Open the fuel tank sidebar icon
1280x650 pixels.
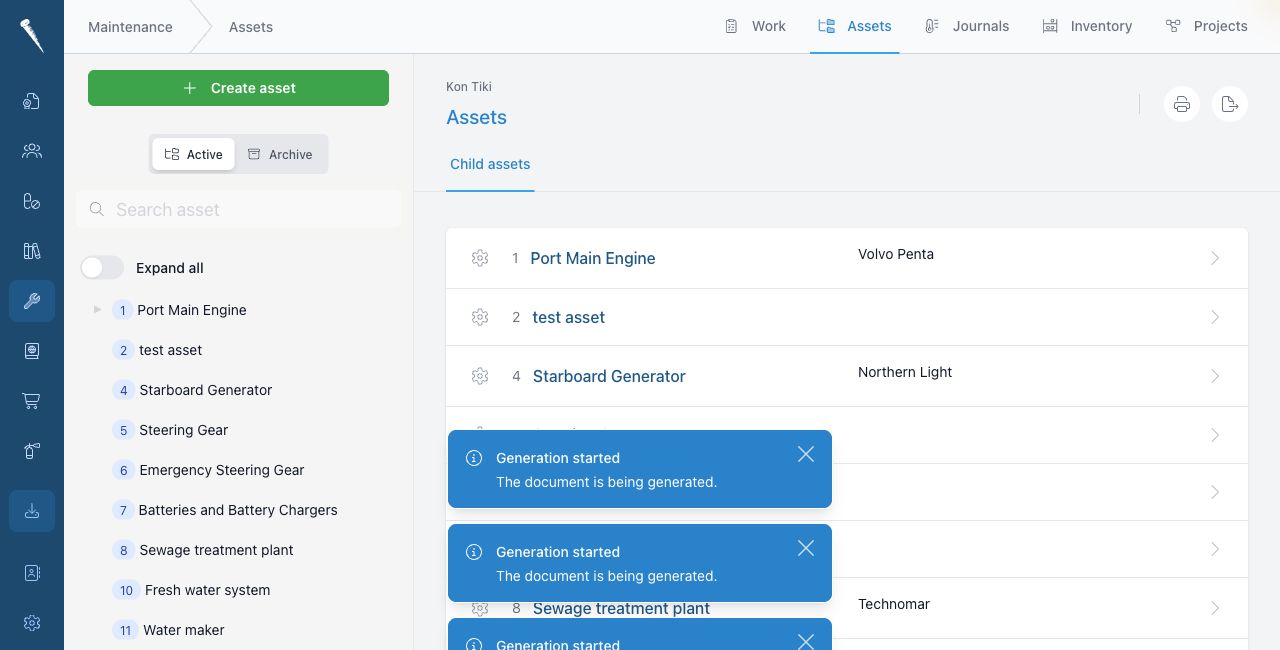click(32, 451)
